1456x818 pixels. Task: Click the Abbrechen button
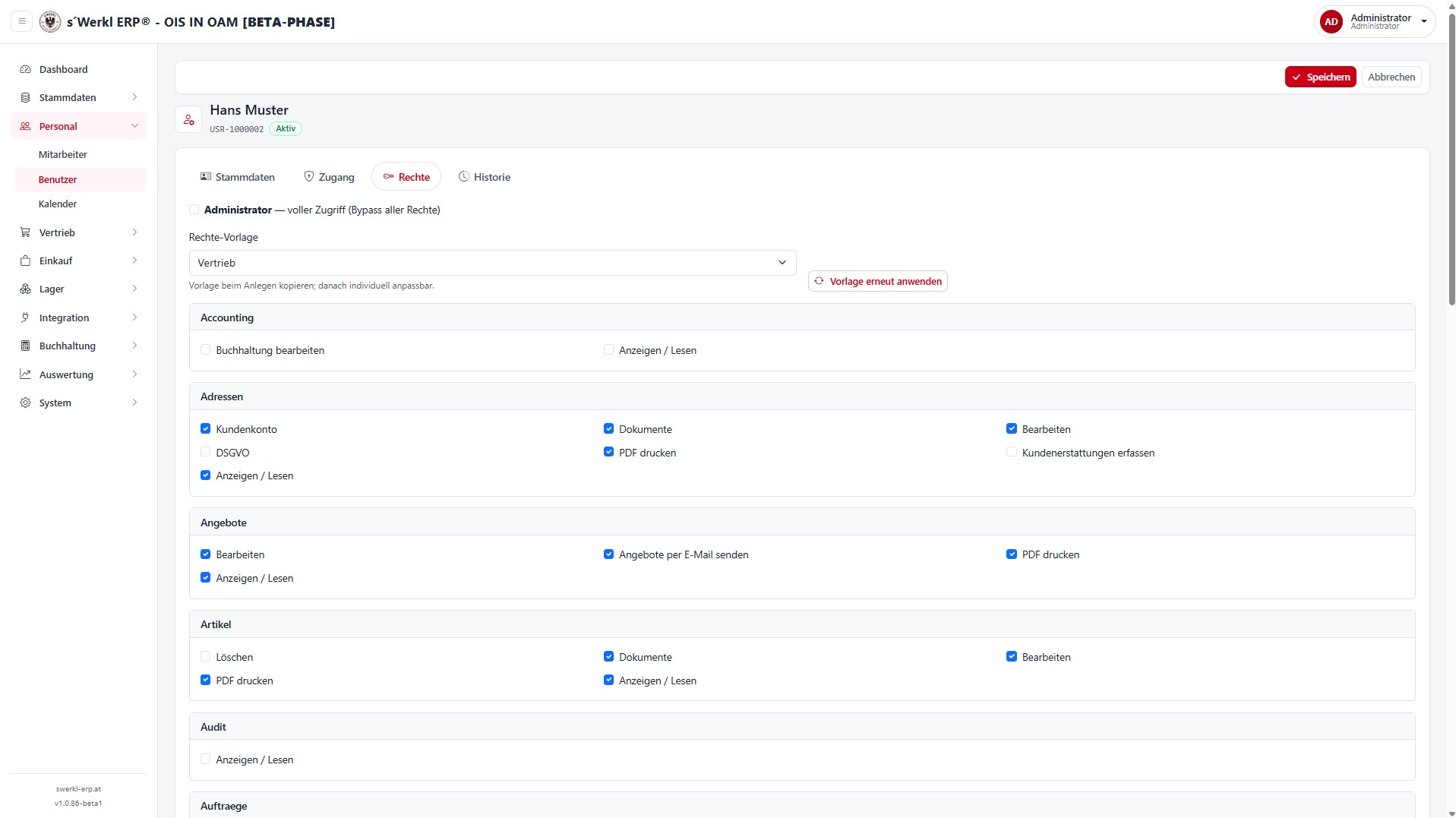(1391, 77)
